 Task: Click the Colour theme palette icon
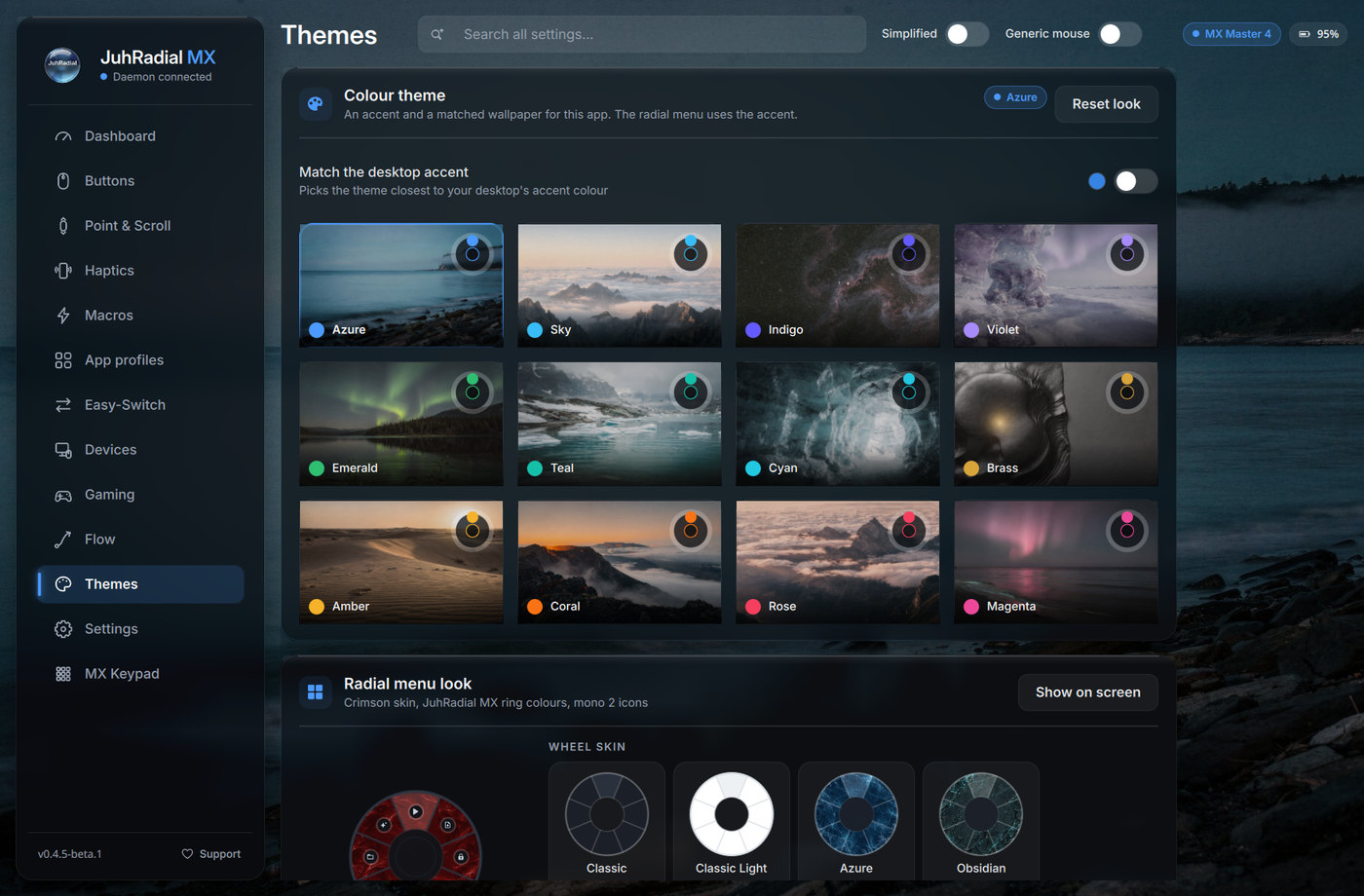click(x=316, y=104)
